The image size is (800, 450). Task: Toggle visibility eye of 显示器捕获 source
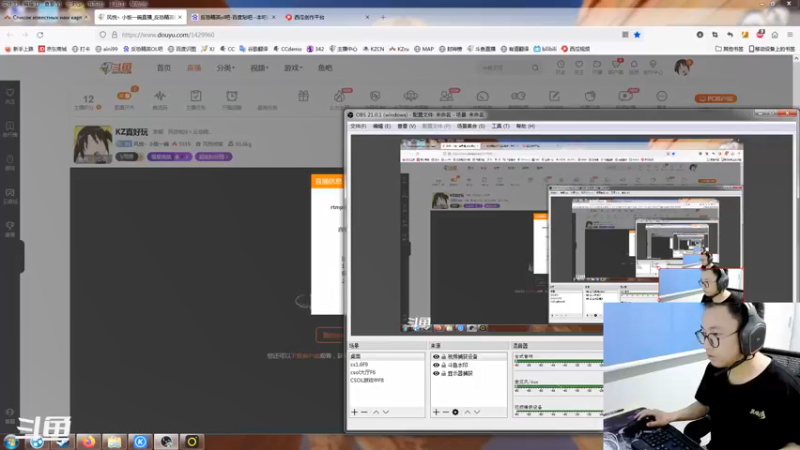point(436,373)
